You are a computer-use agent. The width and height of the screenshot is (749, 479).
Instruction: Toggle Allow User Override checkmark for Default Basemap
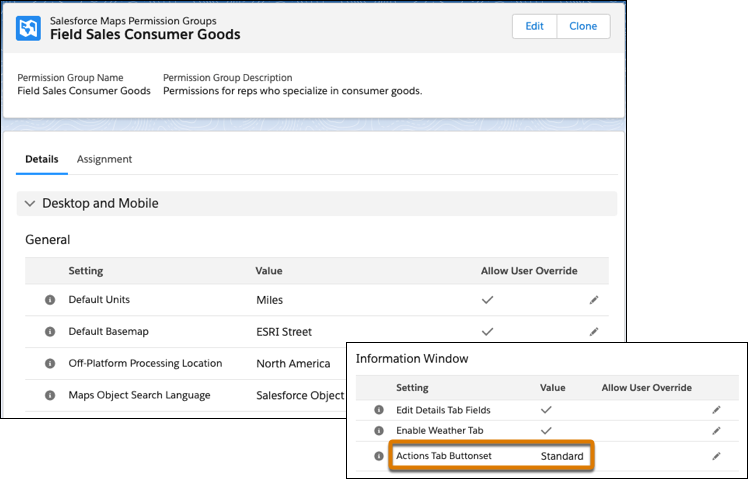click(x=487, y=331)
